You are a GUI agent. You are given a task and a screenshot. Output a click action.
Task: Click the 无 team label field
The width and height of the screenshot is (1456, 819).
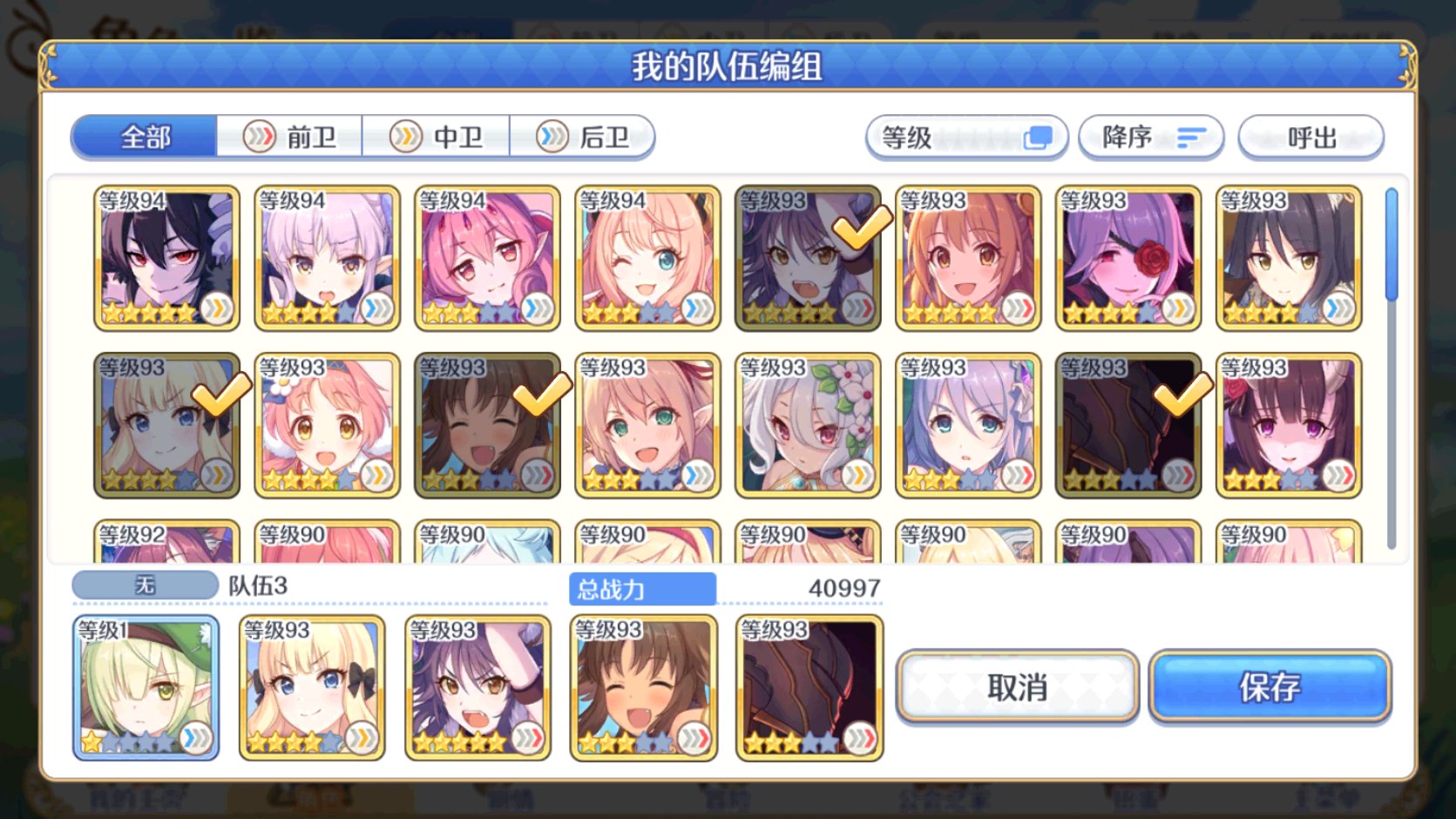(x=145, y=585)
